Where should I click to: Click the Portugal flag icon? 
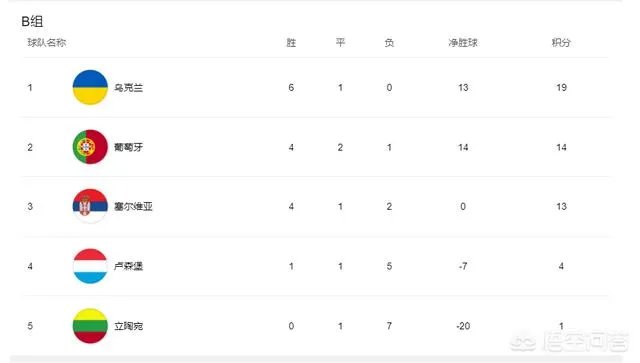(90, 147)
